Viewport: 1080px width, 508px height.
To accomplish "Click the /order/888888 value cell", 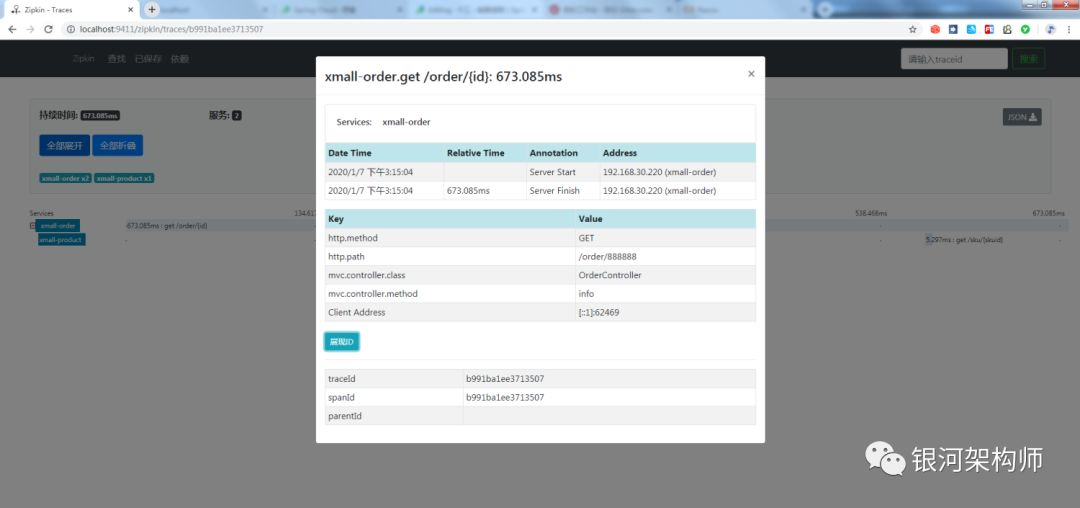I will [x=665, y=256].
